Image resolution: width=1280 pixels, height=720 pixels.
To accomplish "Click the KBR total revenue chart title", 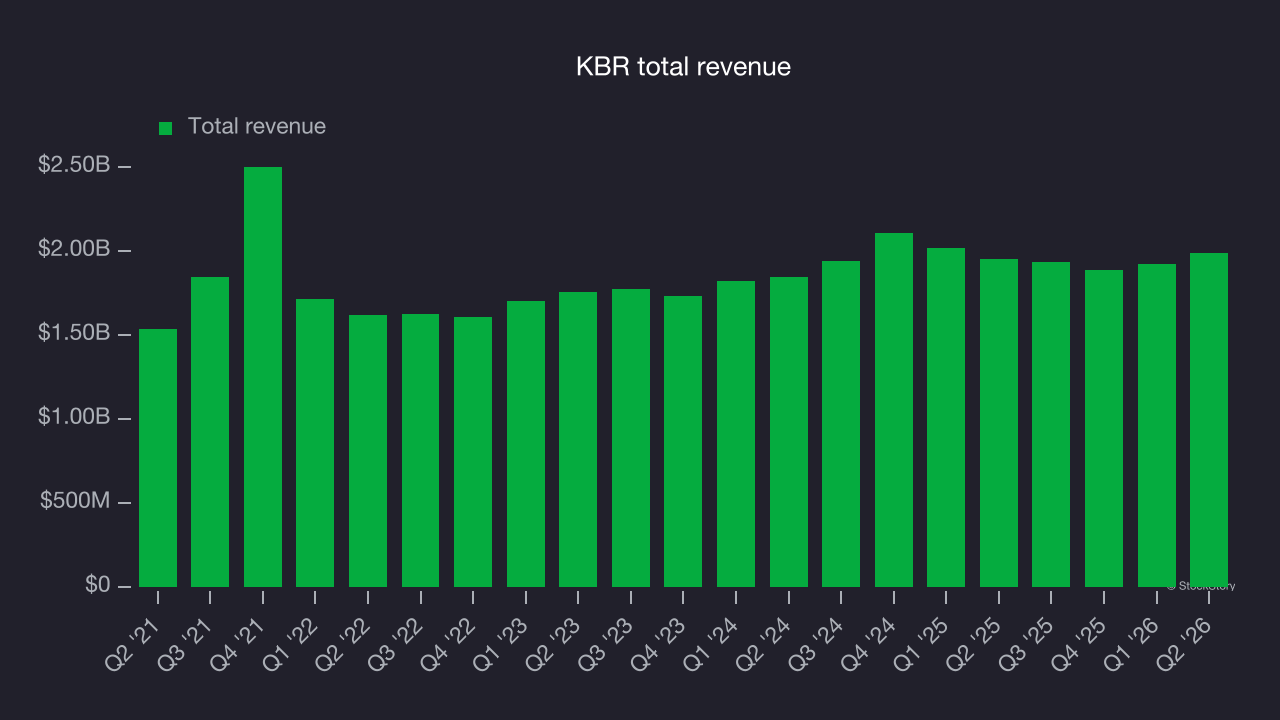I will 684,67.
